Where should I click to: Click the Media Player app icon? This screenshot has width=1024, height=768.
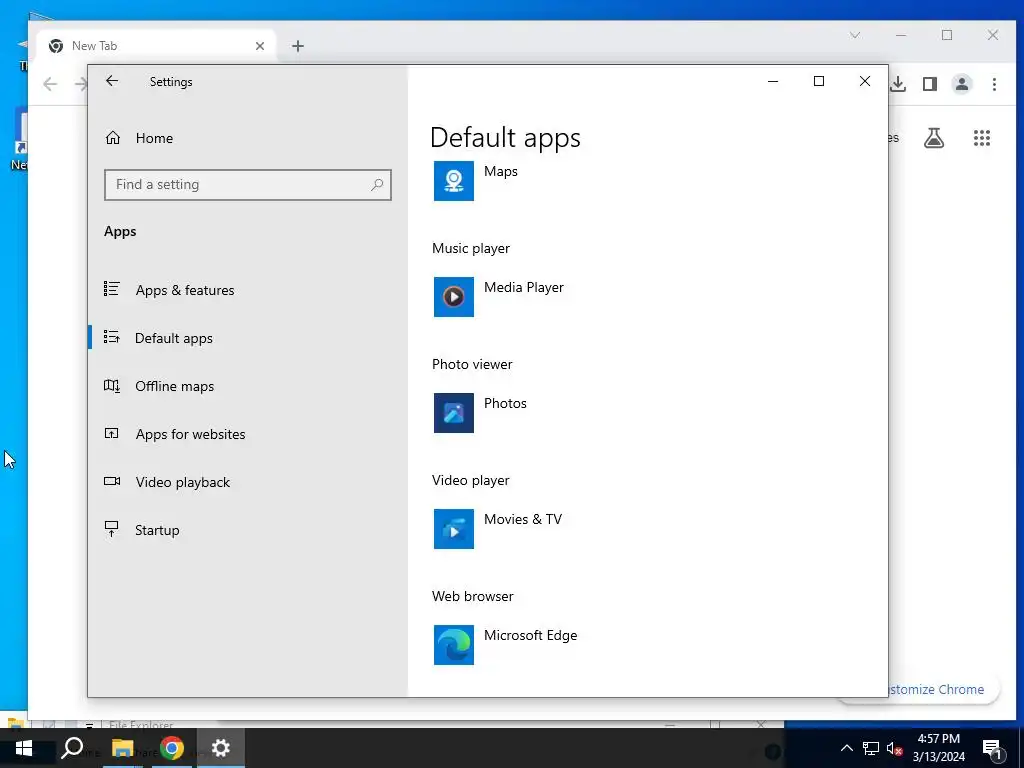pos(454,297)
